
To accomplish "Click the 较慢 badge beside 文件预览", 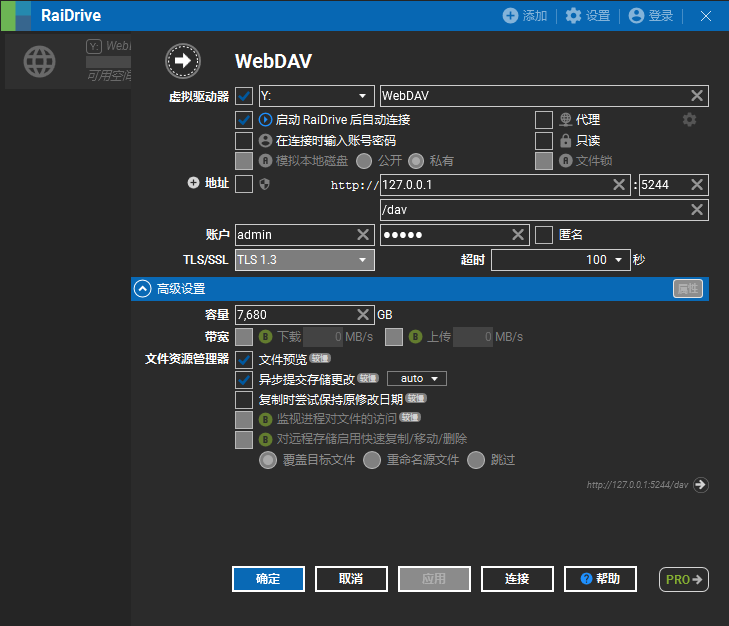I will pyautogui.click(x=320, y=358).
